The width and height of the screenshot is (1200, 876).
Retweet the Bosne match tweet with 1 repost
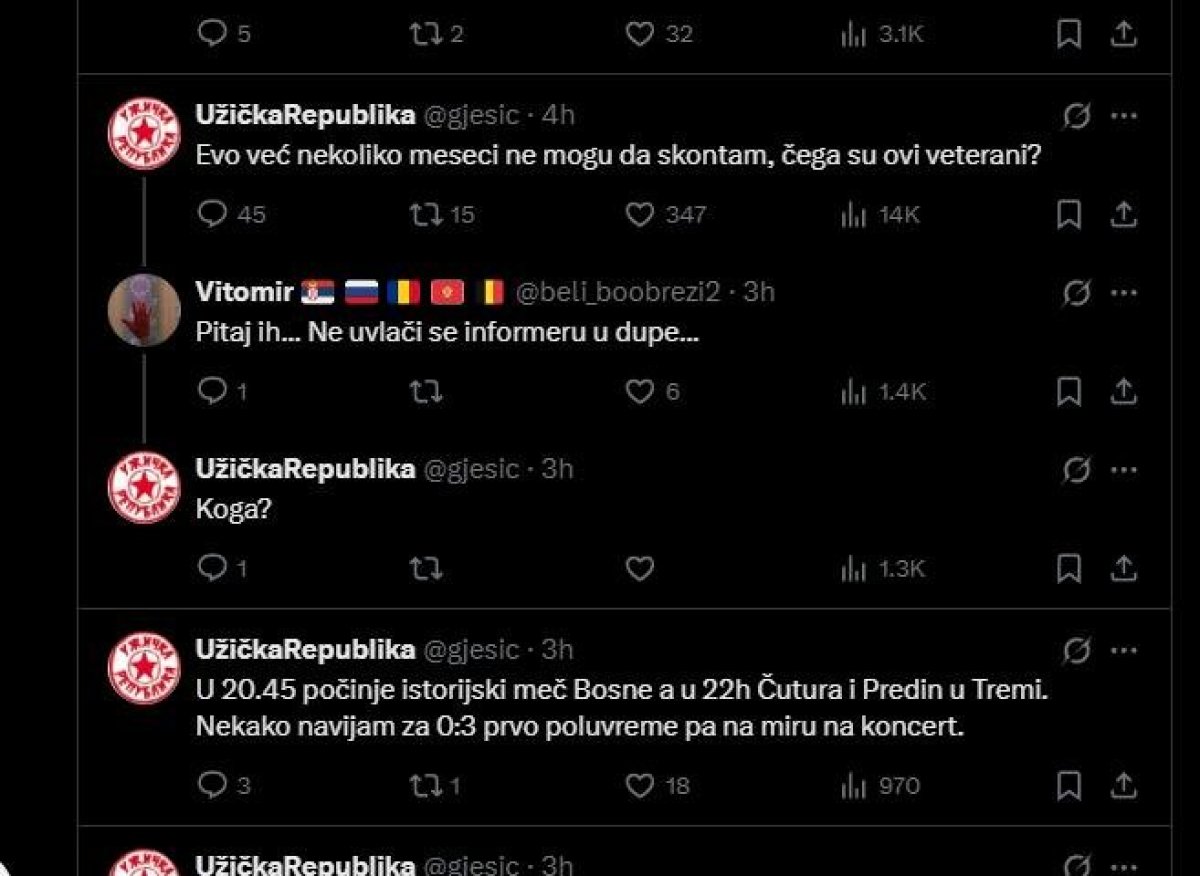[437, 786]
